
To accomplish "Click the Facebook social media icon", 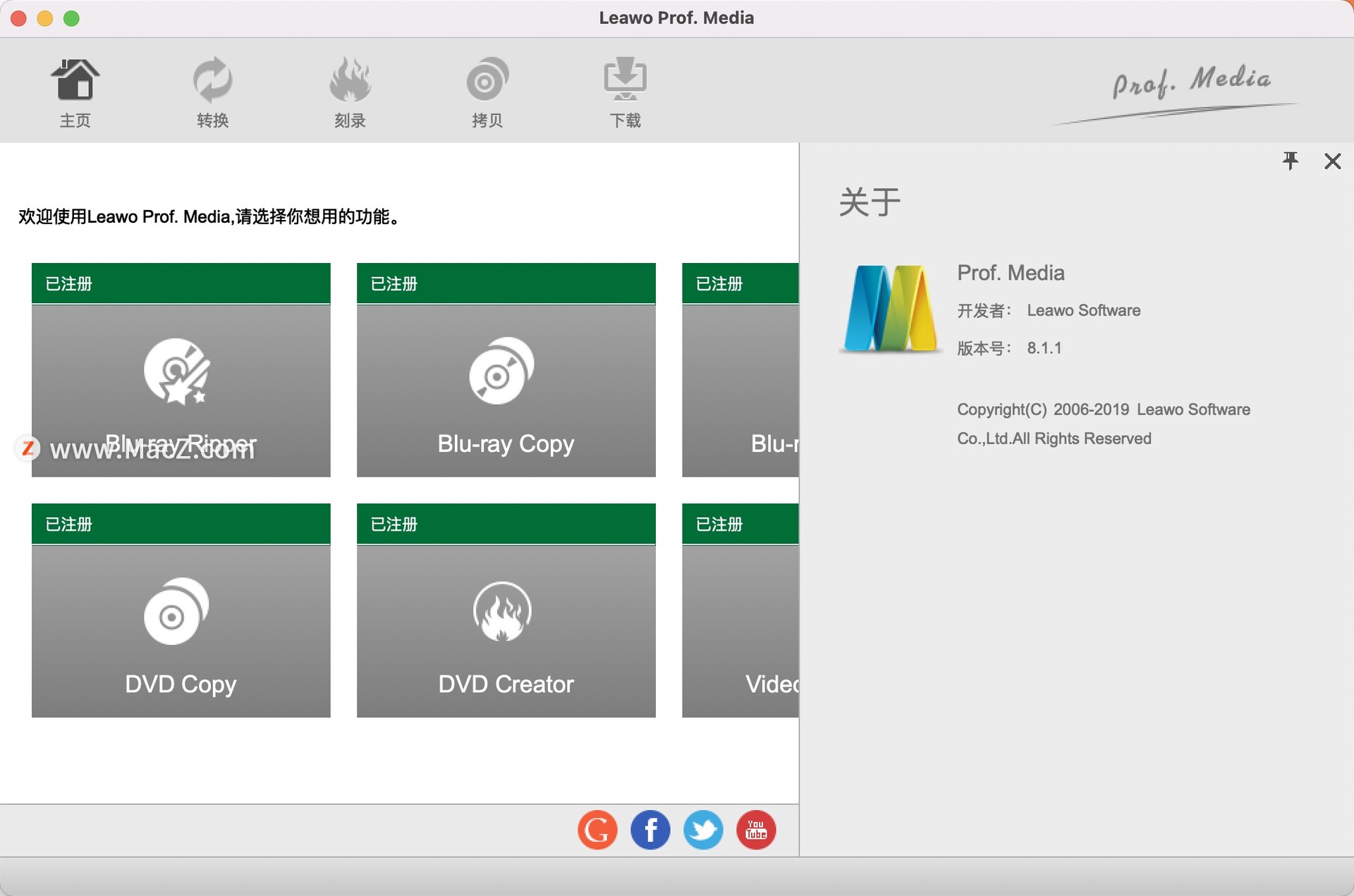I will (x=649, y=830).
